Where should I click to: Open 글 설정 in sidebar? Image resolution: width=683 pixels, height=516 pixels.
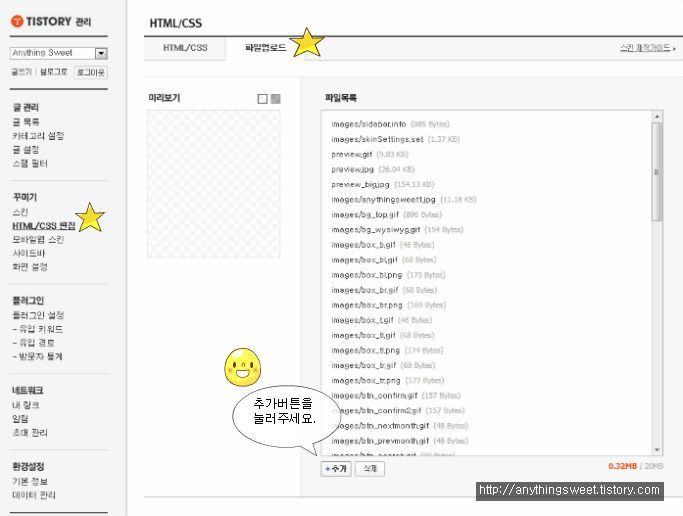[x=26, y=149]
